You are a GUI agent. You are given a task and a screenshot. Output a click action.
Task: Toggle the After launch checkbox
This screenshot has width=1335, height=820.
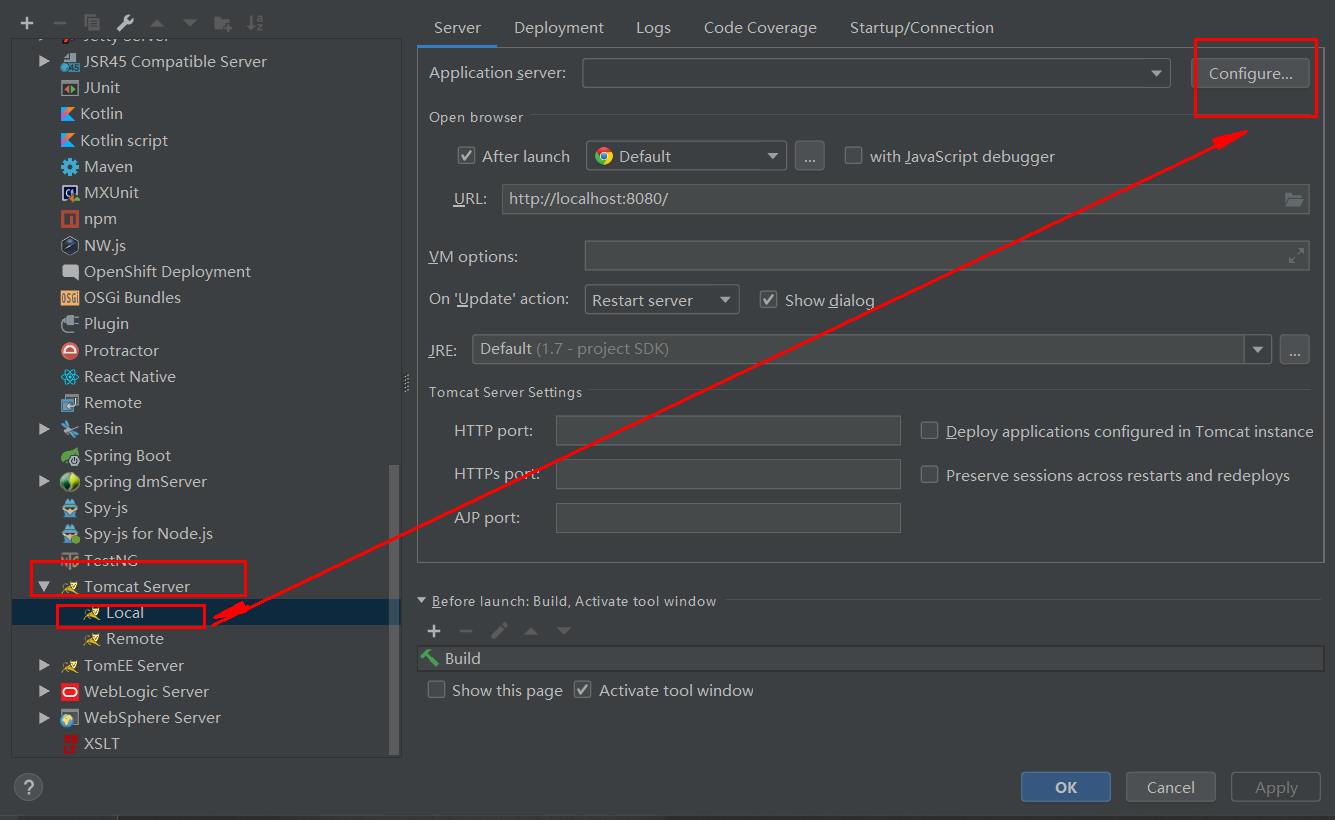466,156
